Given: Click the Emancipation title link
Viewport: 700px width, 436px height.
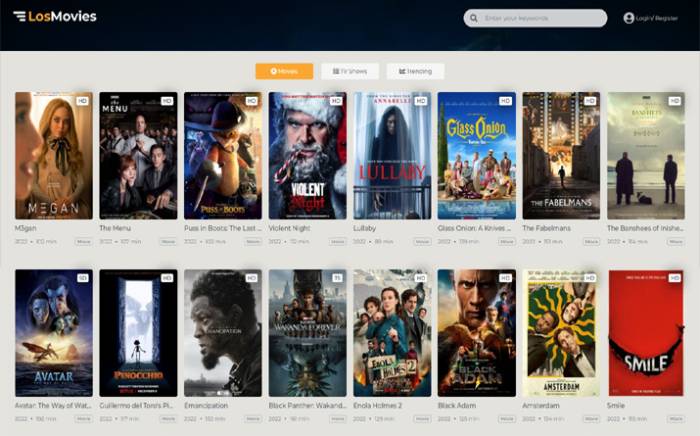Looking at the screenshot, I should (206, 406).
